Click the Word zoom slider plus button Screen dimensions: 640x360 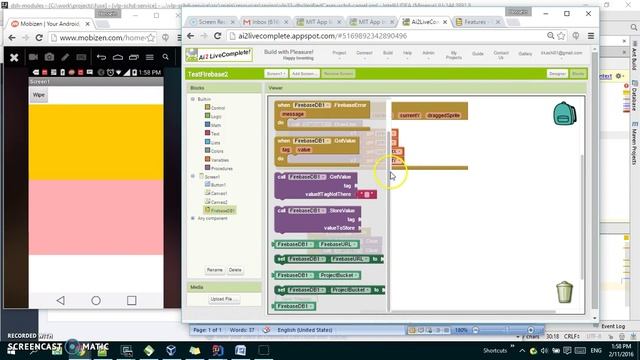(x=531, y=330)
